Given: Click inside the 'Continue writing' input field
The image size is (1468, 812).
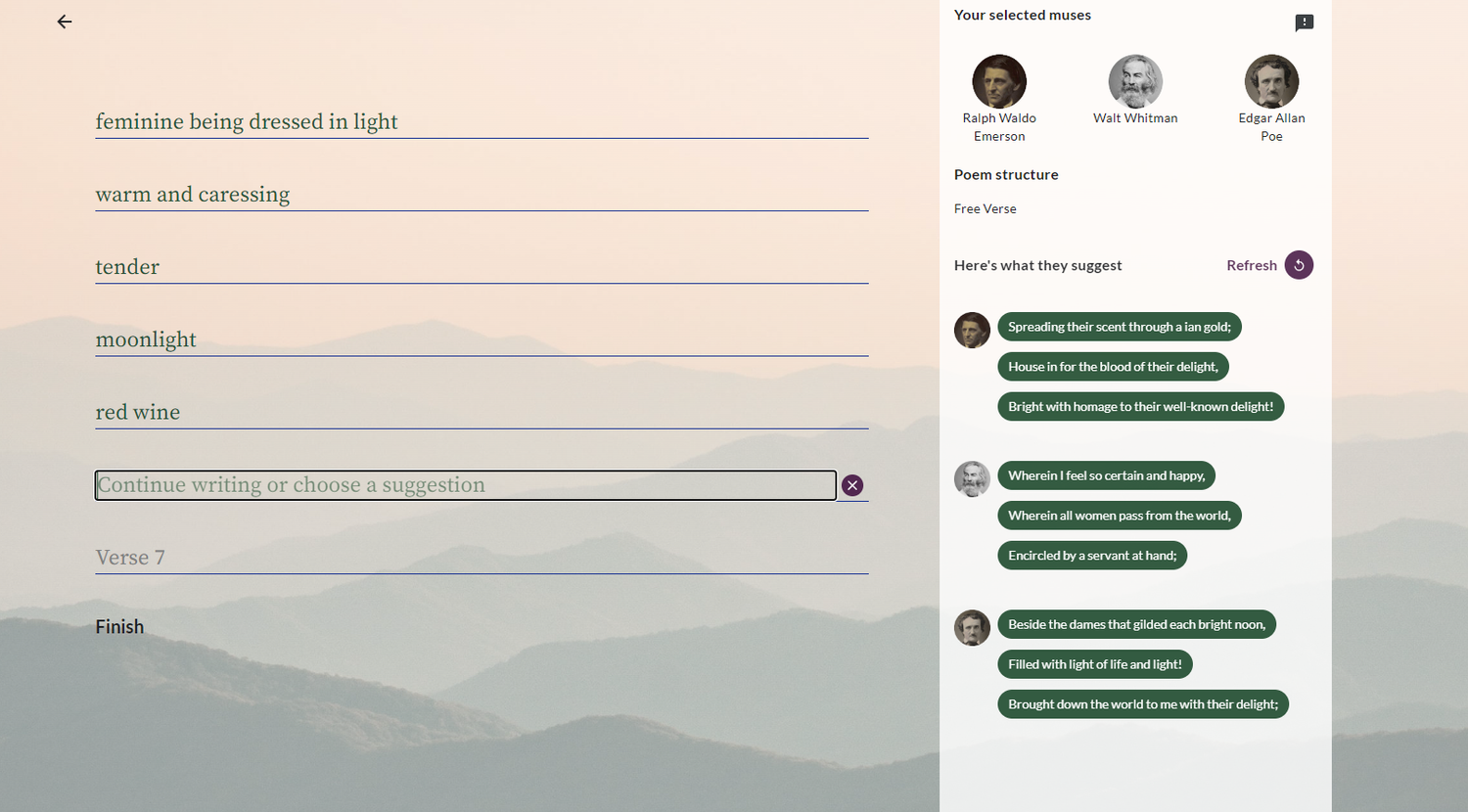Looking at the screenshot, I should click(x=465, y=484).
